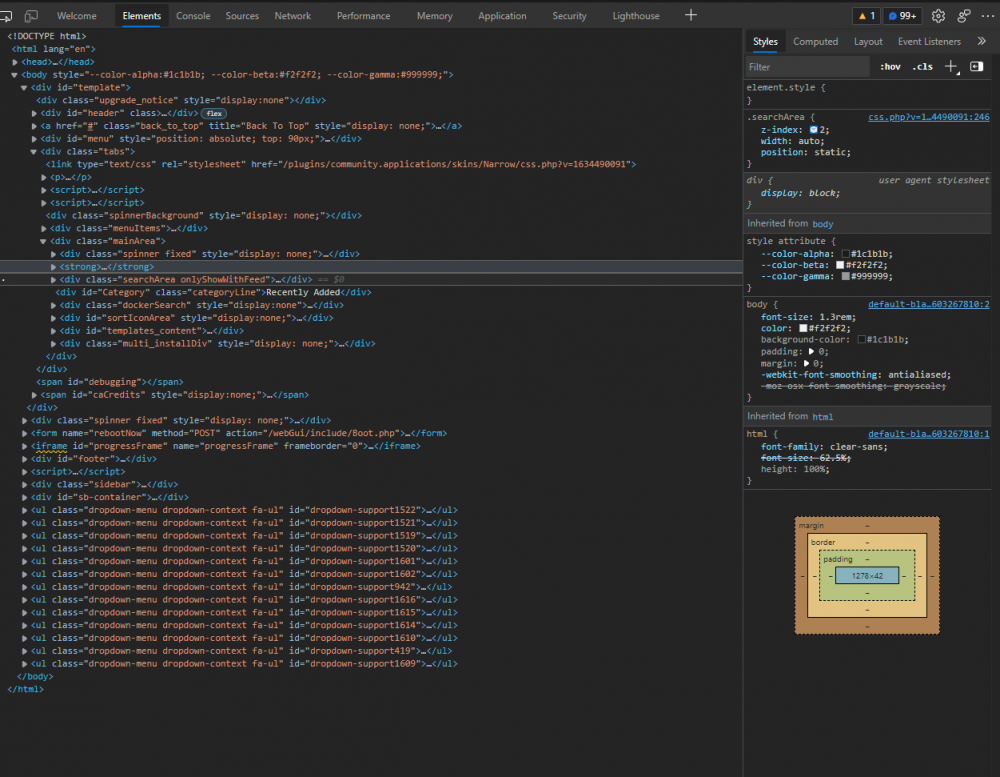Toggle the computed styles sidebar icon

[976, 66]
